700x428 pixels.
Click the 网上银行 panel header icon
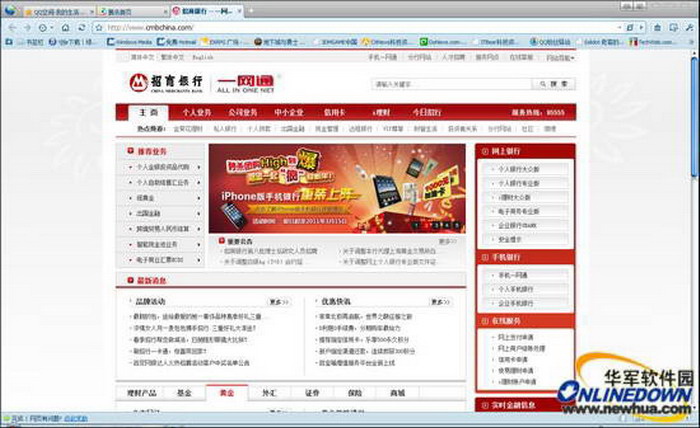pyautogui.click(x=485, y=151)
